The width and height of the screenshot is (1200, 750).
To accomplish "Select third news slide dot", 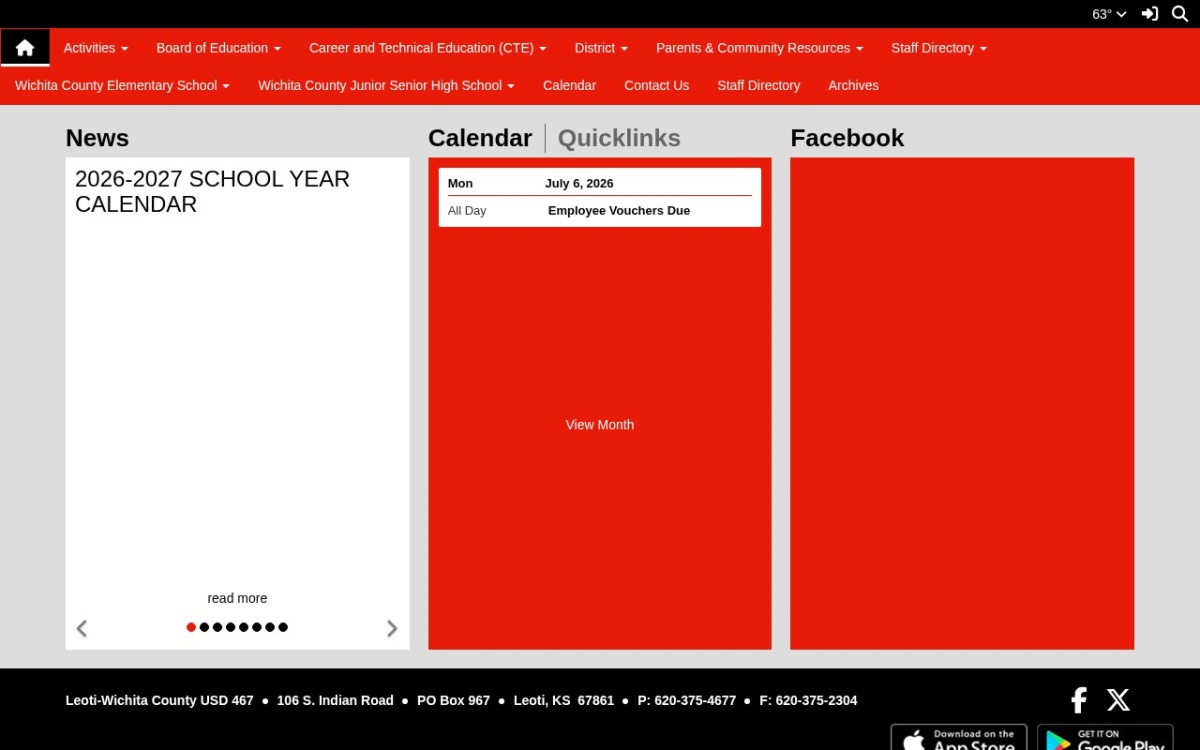I will point(218,627).
